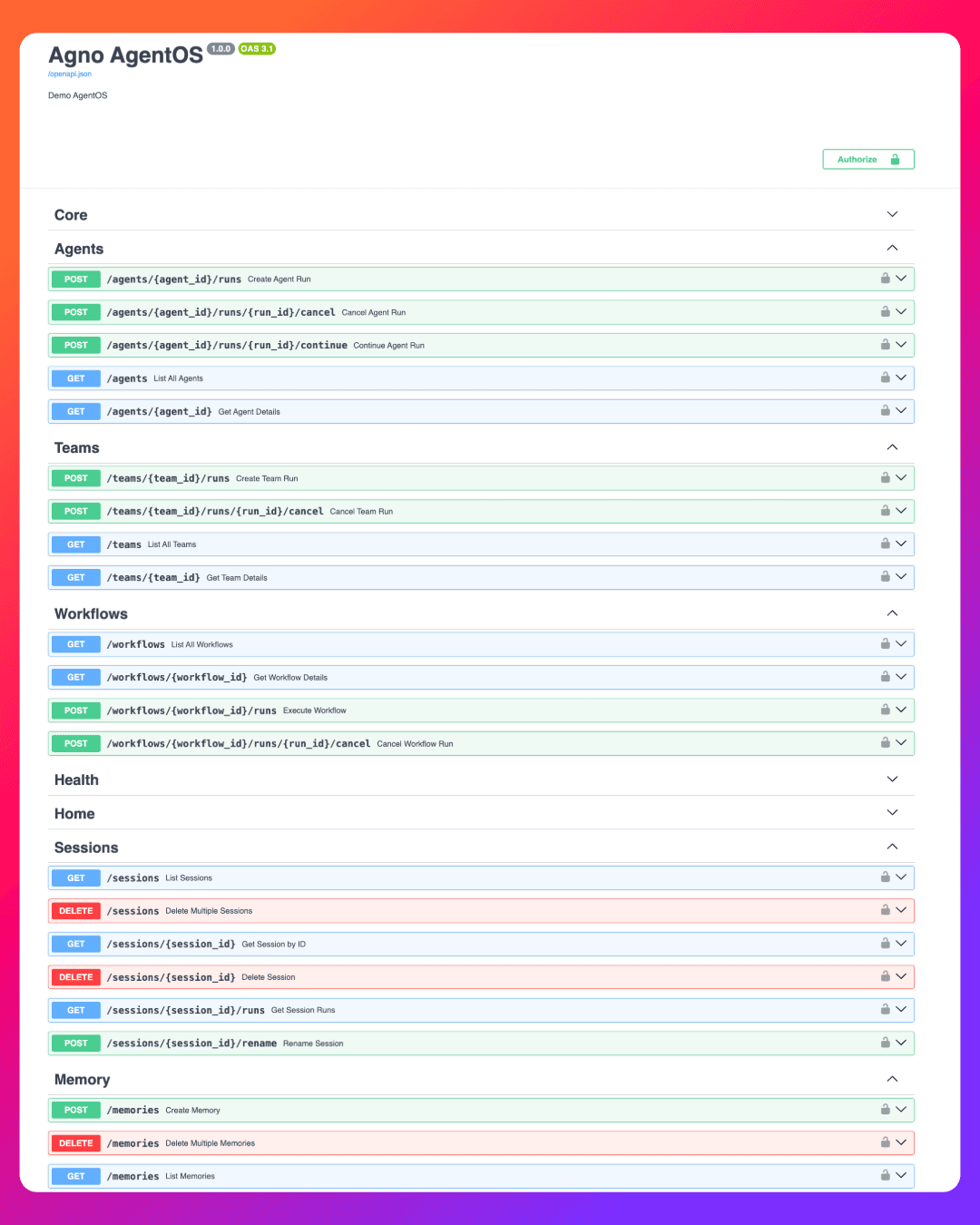Click lock icon on Cancel Team Run row
Viewport: 980px width, 1225px height.
click(885, 511)
